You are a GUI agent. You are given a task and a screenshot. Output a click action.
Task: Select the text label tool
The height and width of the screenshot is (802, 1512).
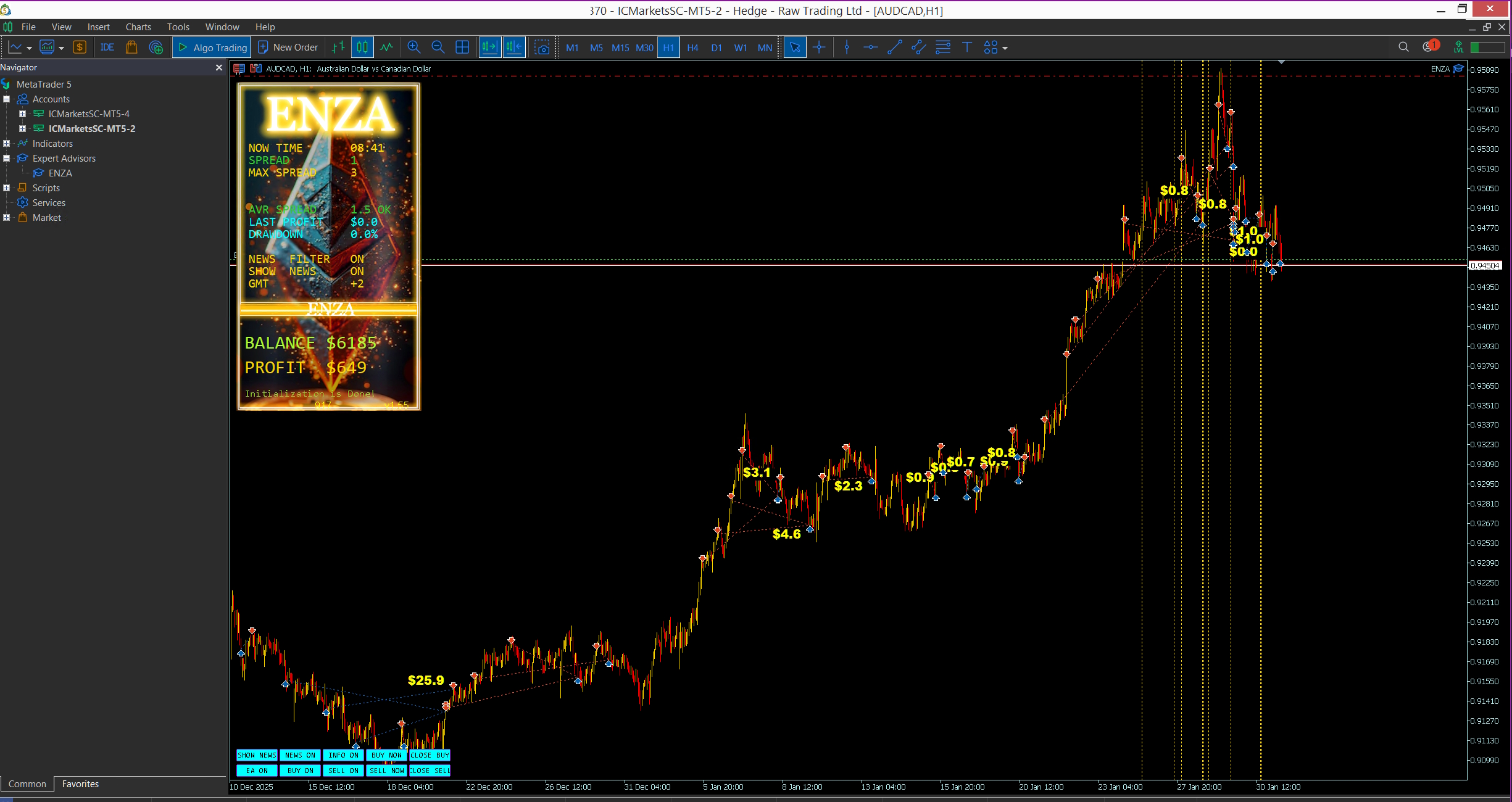pyautogui.click(x=967, y=48)
